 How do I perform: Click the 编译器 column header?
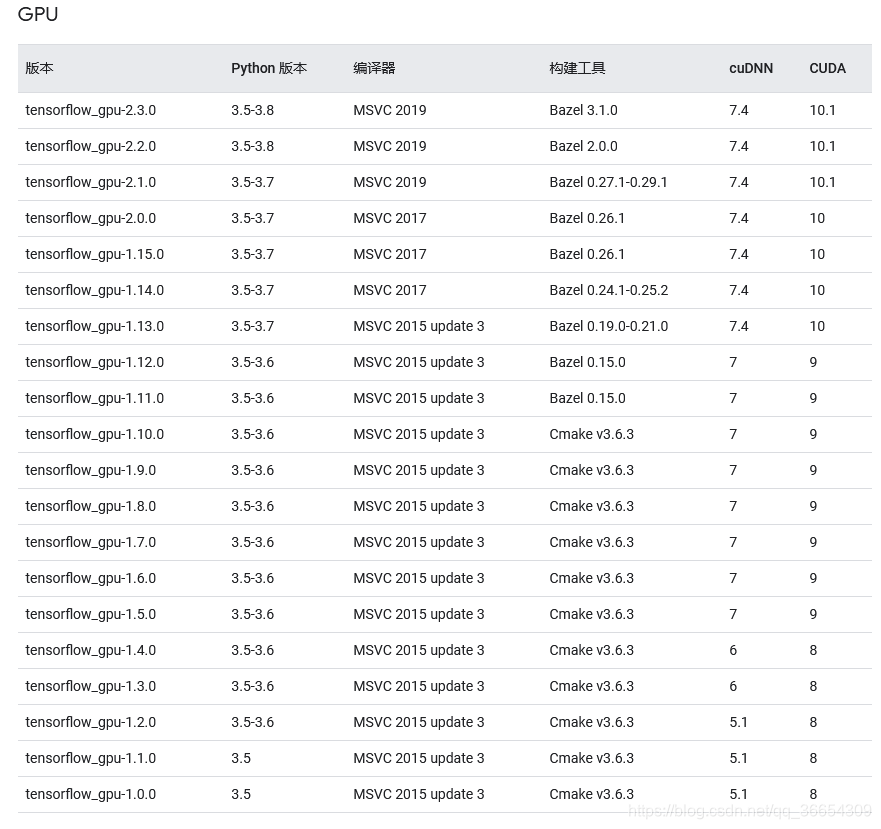(374, 69)
